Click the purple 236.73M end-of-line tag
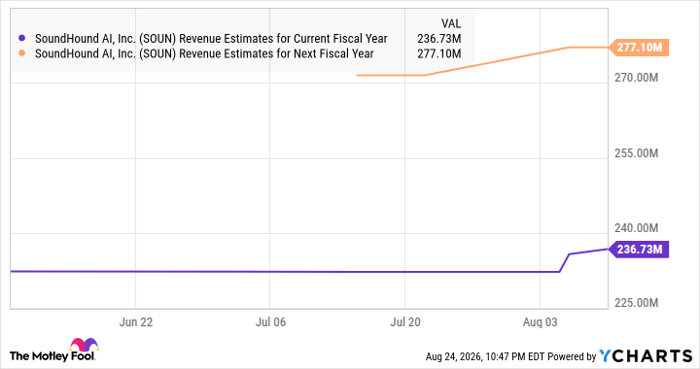Viewport: 700px width, 369px height. point(639,249)
